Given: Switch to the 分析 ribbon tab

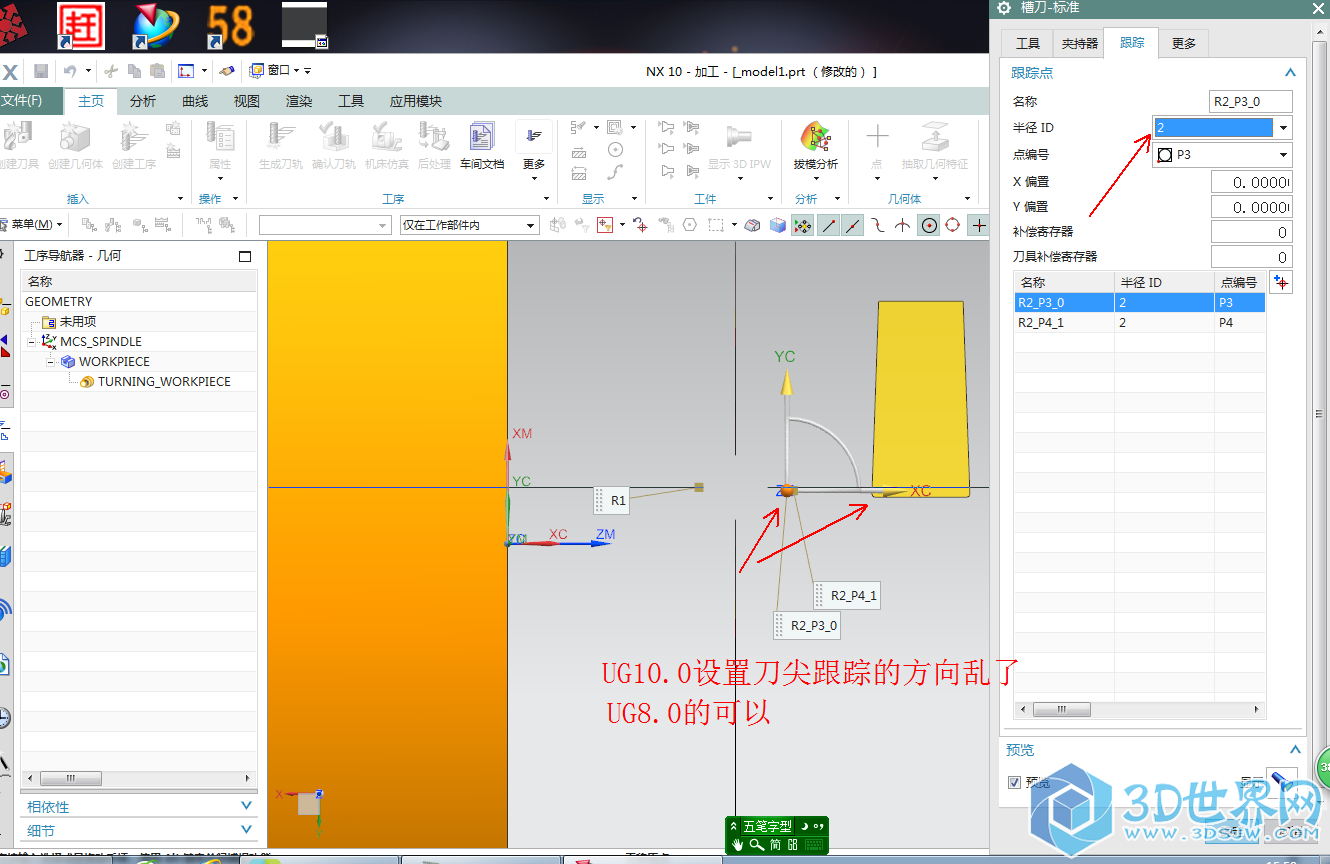Looking at the screenshot, I should [143, 101].
